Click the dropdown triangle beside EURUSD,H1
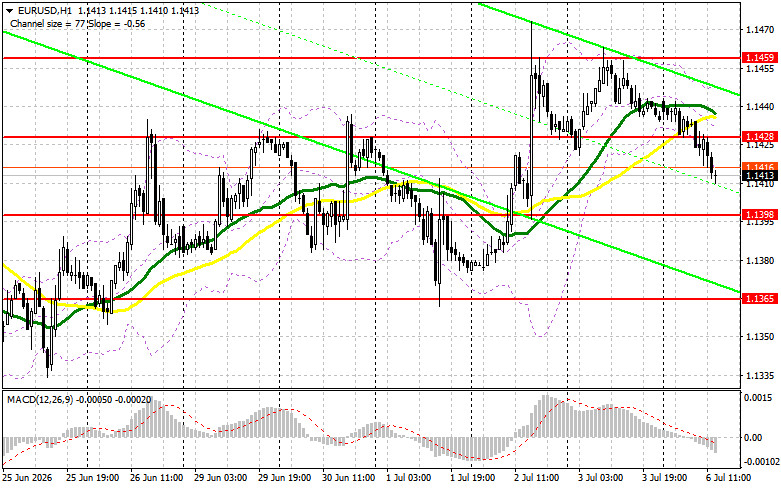The image size is (781, 489). 9,10
